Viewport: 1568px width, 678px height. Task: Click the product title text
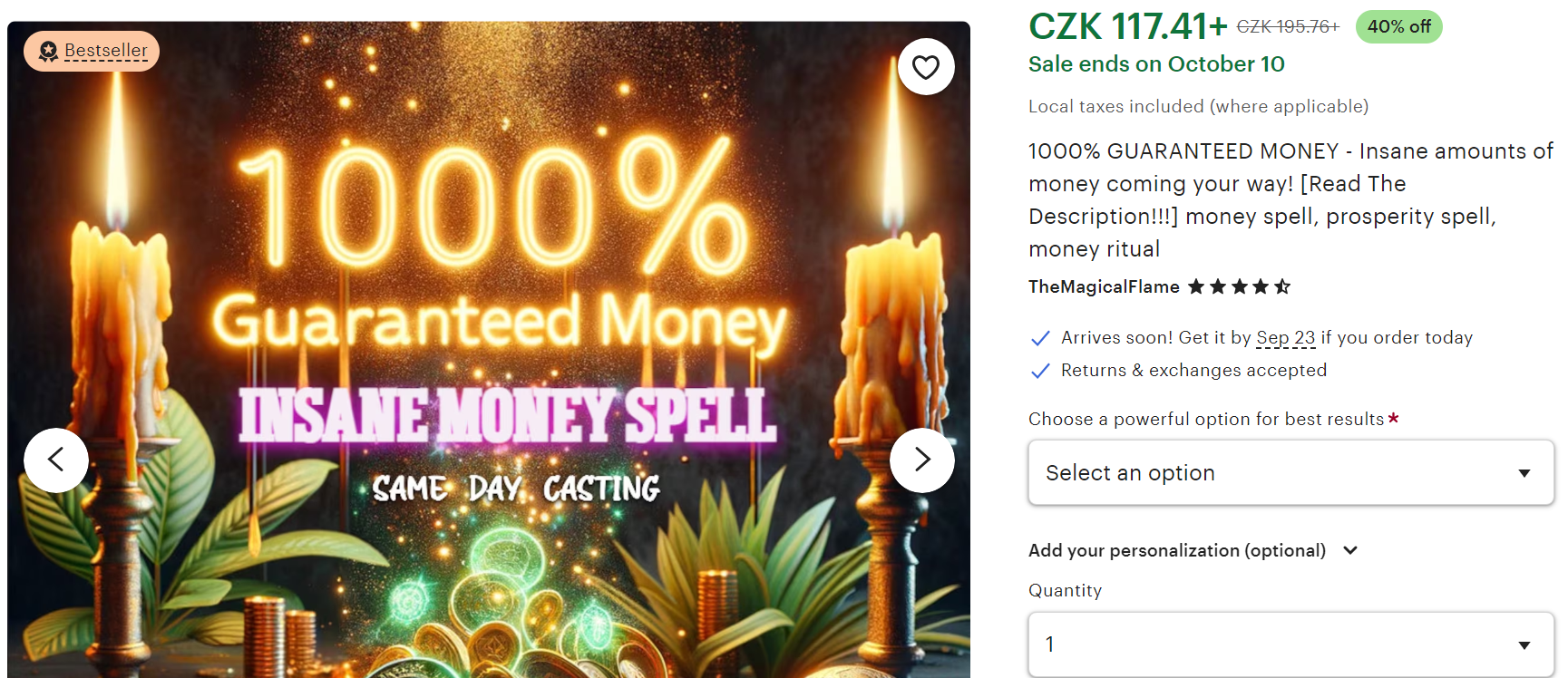1290,200
